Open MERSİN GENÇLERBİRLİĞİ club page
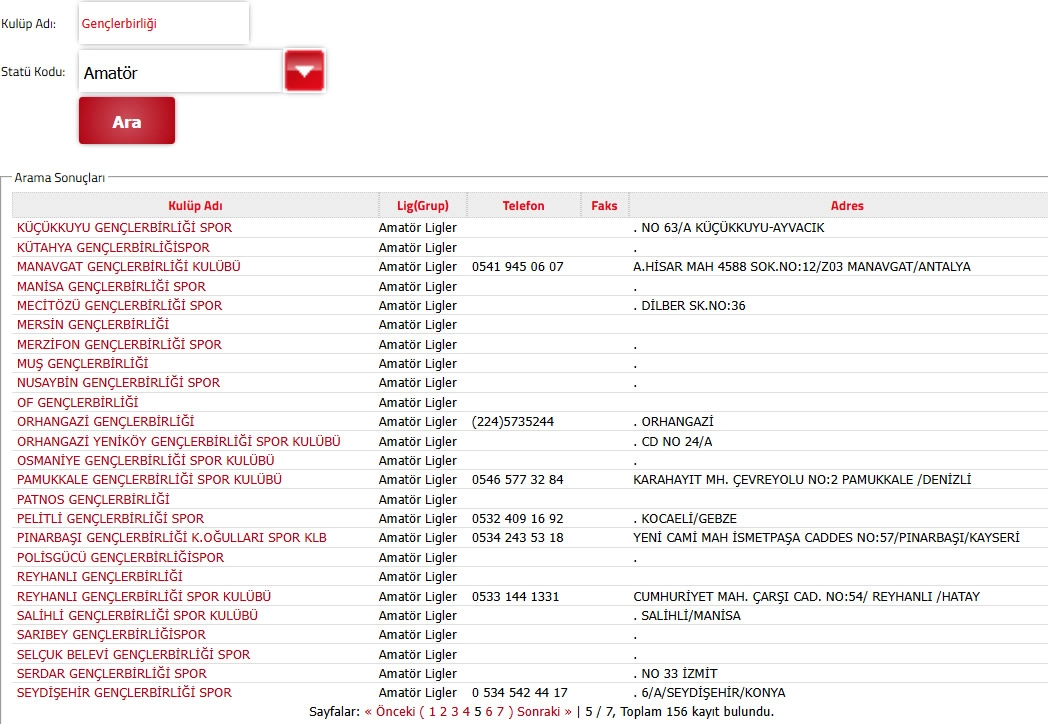 pyautogui.click(x=93, y=325)
